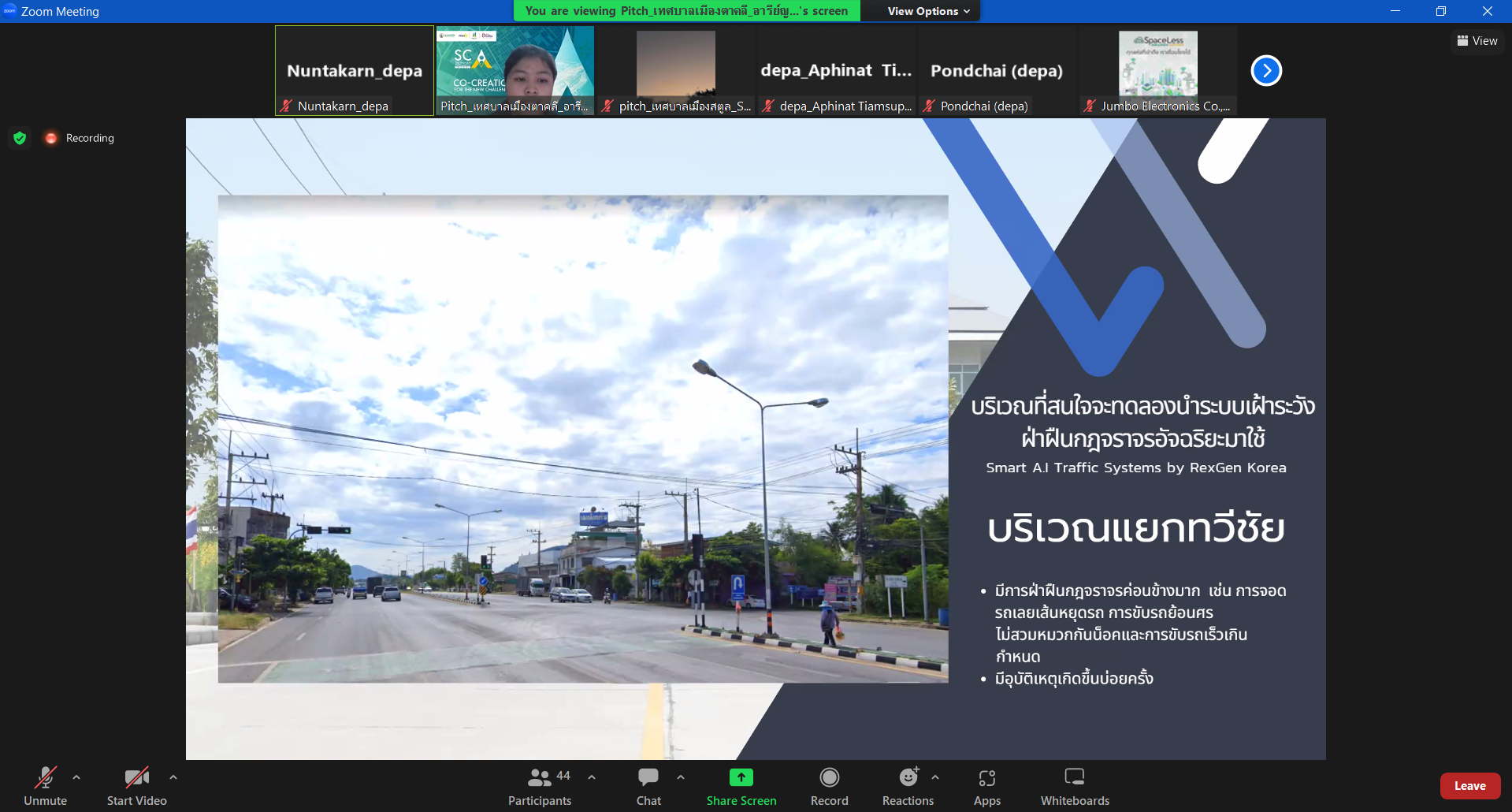Open the Chat panel
1512x812 pixels.
648,786
